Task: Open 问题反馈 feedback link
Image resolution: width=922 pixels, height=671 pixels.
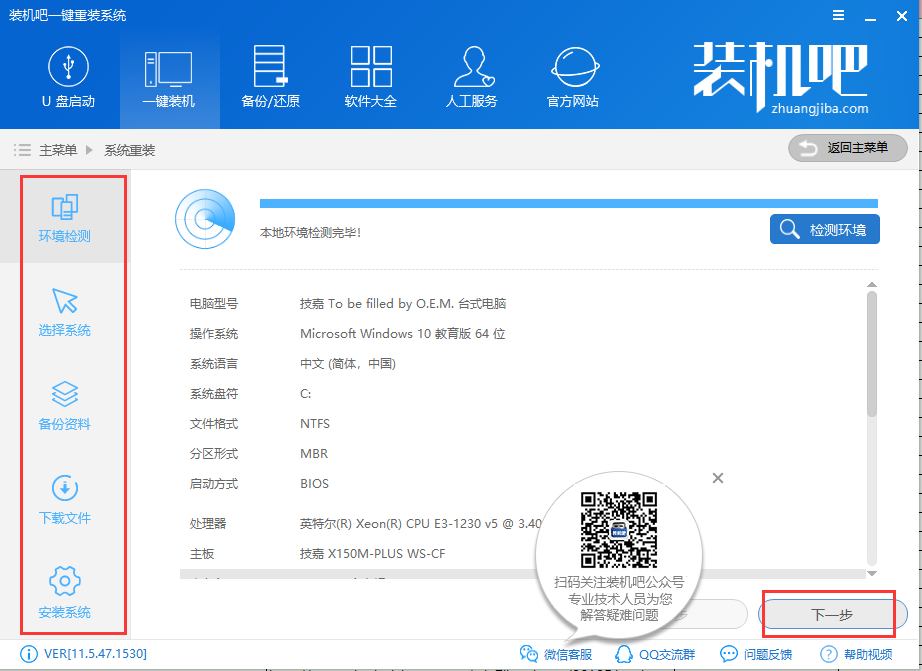Action: [756, 654]
